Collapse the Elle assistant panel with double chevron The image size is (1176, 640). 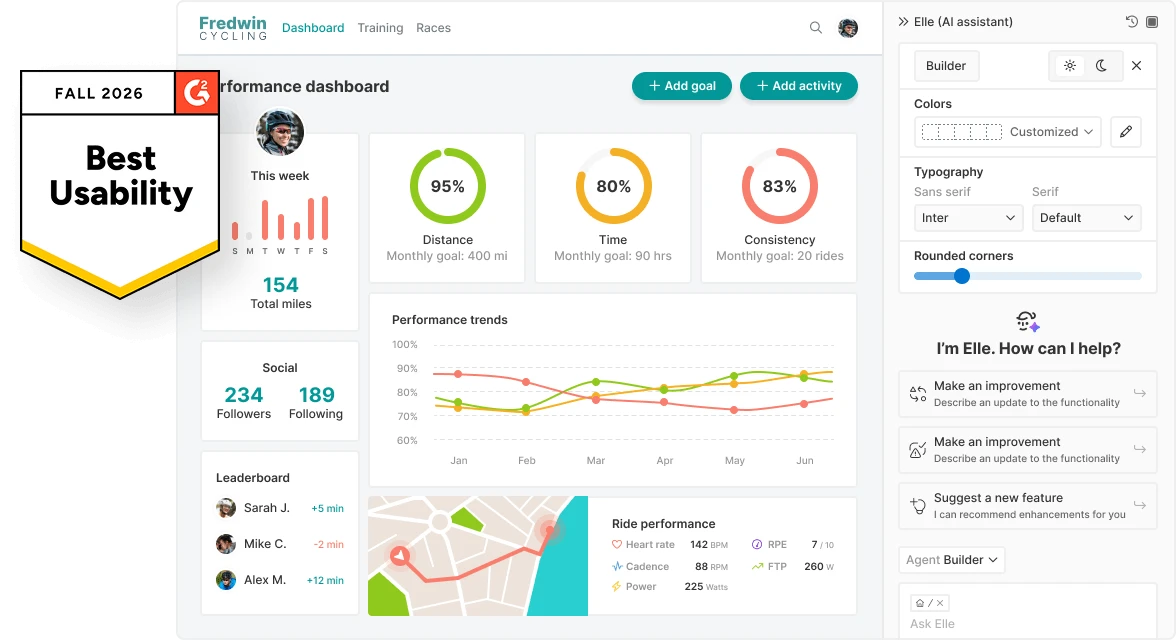(x=903, y=22)
